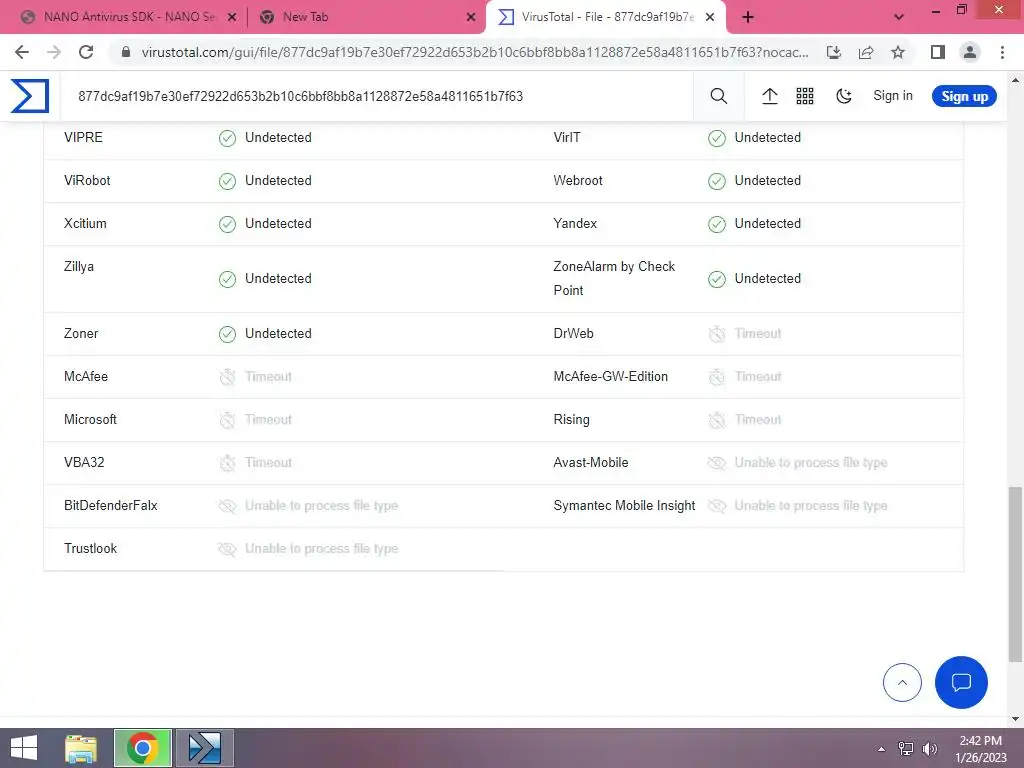The image size is (1024, 768).
Task: Click the scroll-to-top round button
Action: coord(902,682)
